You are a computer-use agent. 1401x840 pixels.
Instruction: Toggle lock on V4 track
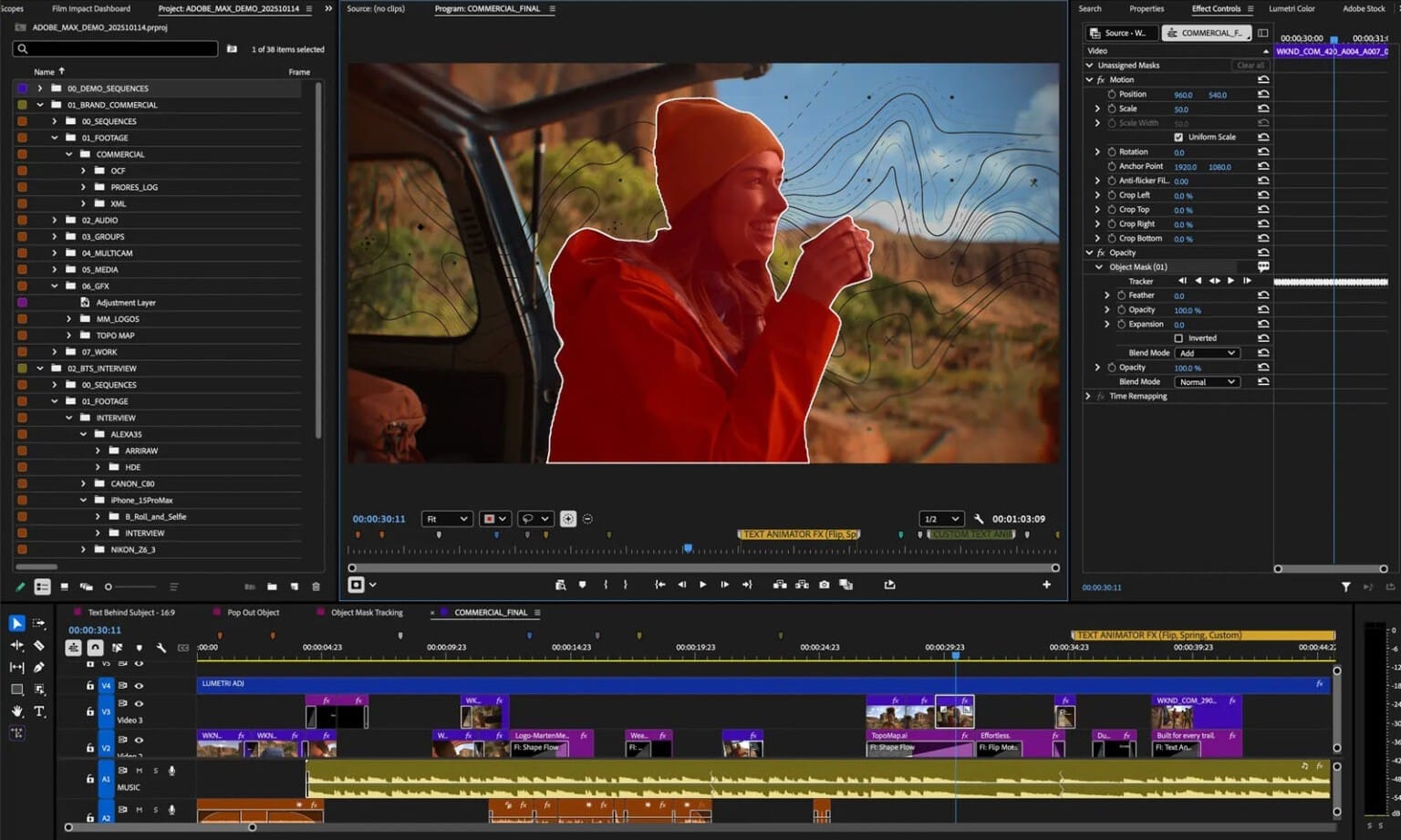point(89,686)
